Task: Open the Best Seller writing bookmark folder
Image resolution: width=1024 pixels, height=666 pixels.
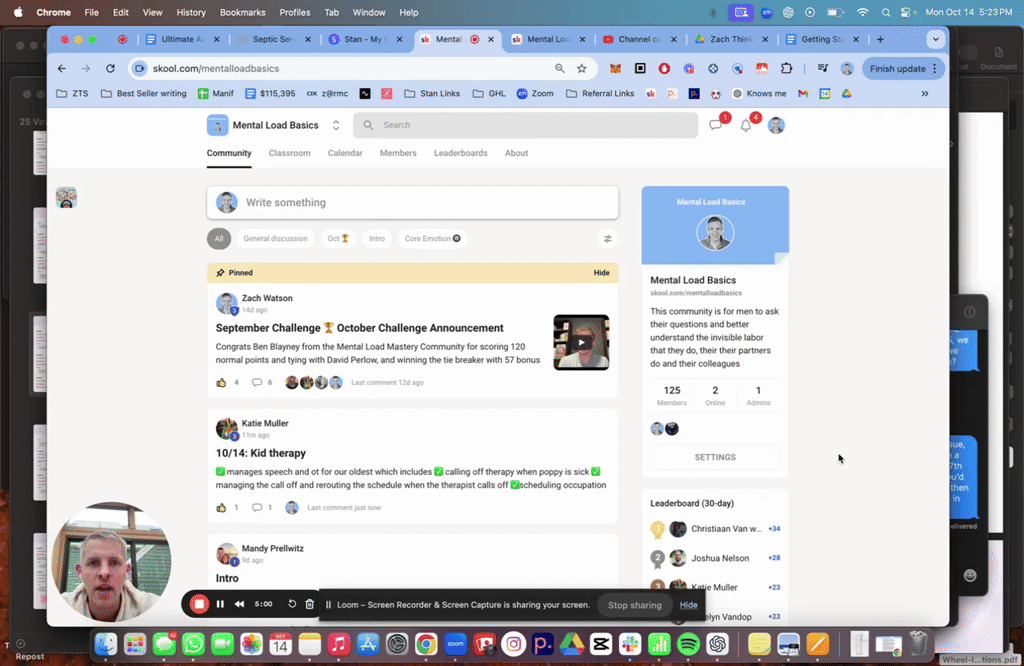Action: coord(144,93)
